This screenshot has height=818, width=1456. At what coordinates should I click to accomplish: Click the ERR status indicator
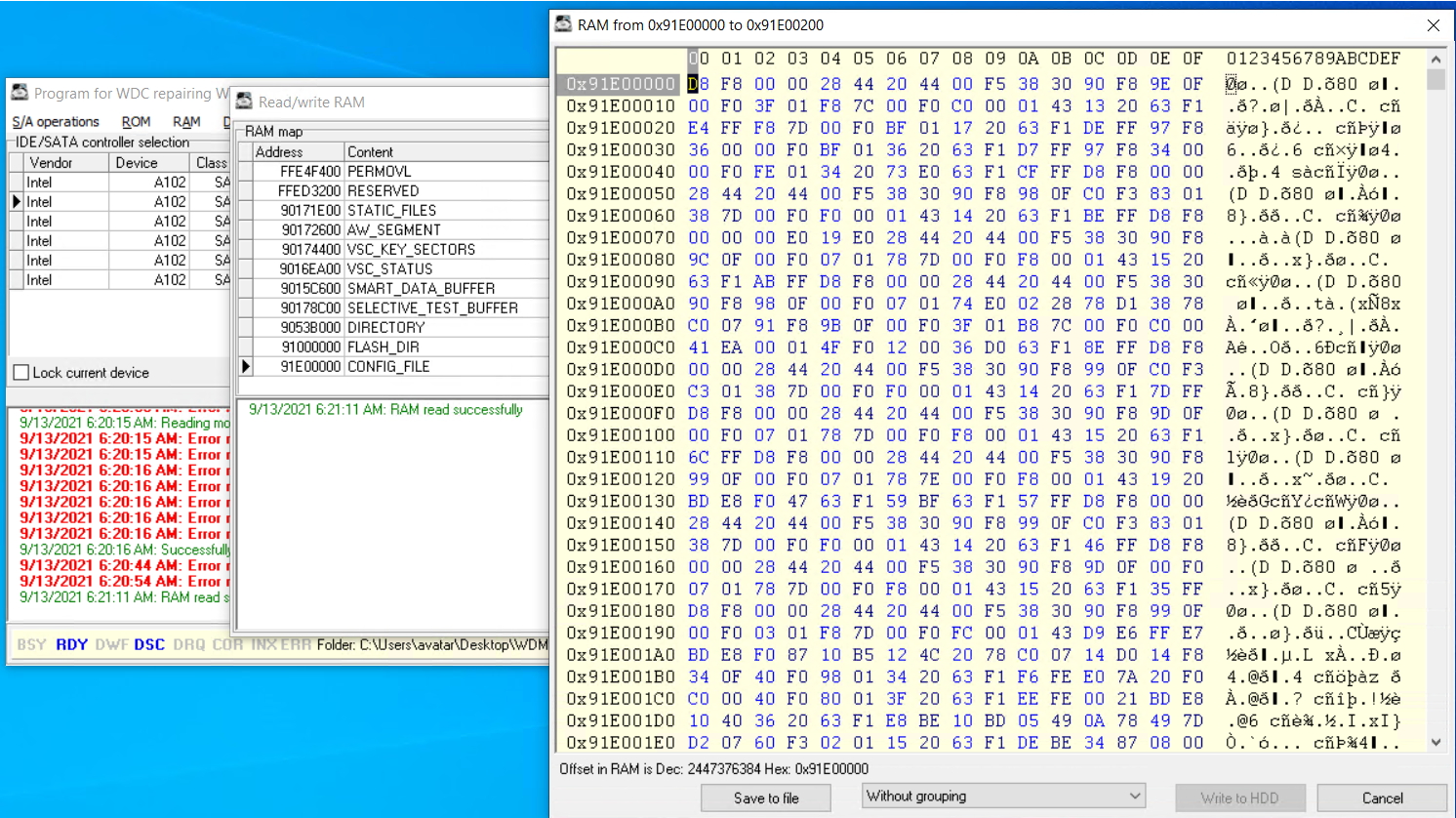pyautogui.click(x=297, y=645)
